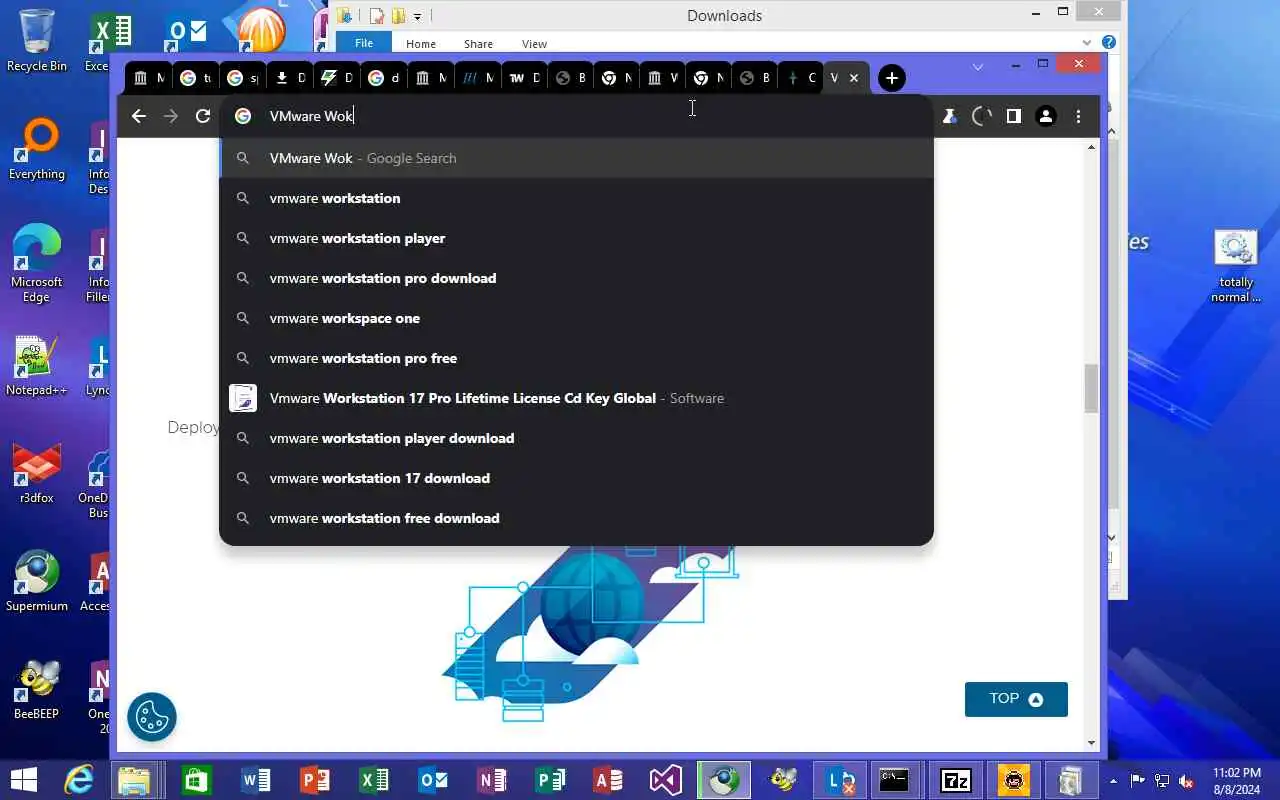Pick suggestion 'vmware workstation 17 download'
Viewport: 1280px width, 800px height.
(x=576, y=478)
